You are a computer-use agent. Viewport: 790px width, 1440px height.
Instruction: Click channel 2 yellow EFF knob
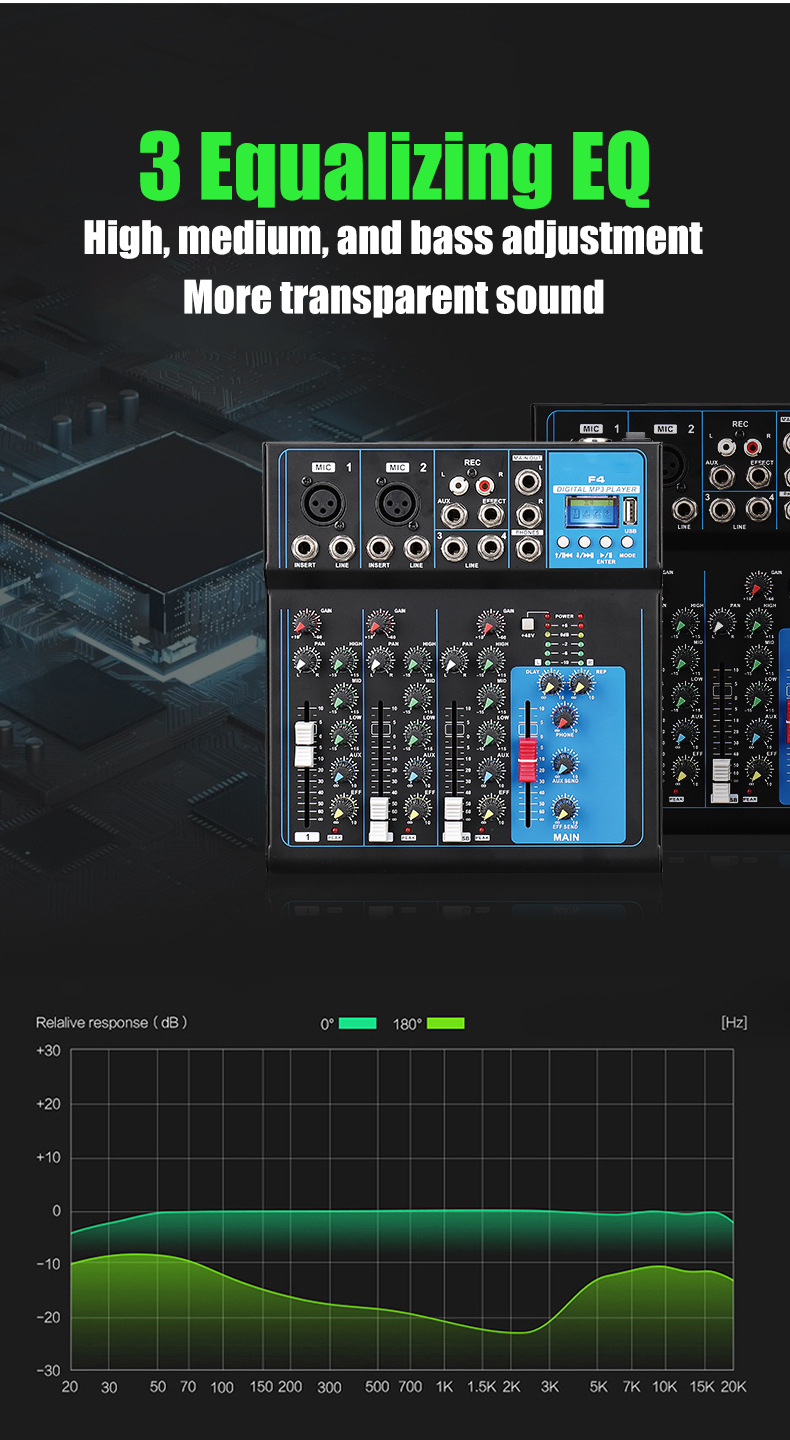point(417,808)
